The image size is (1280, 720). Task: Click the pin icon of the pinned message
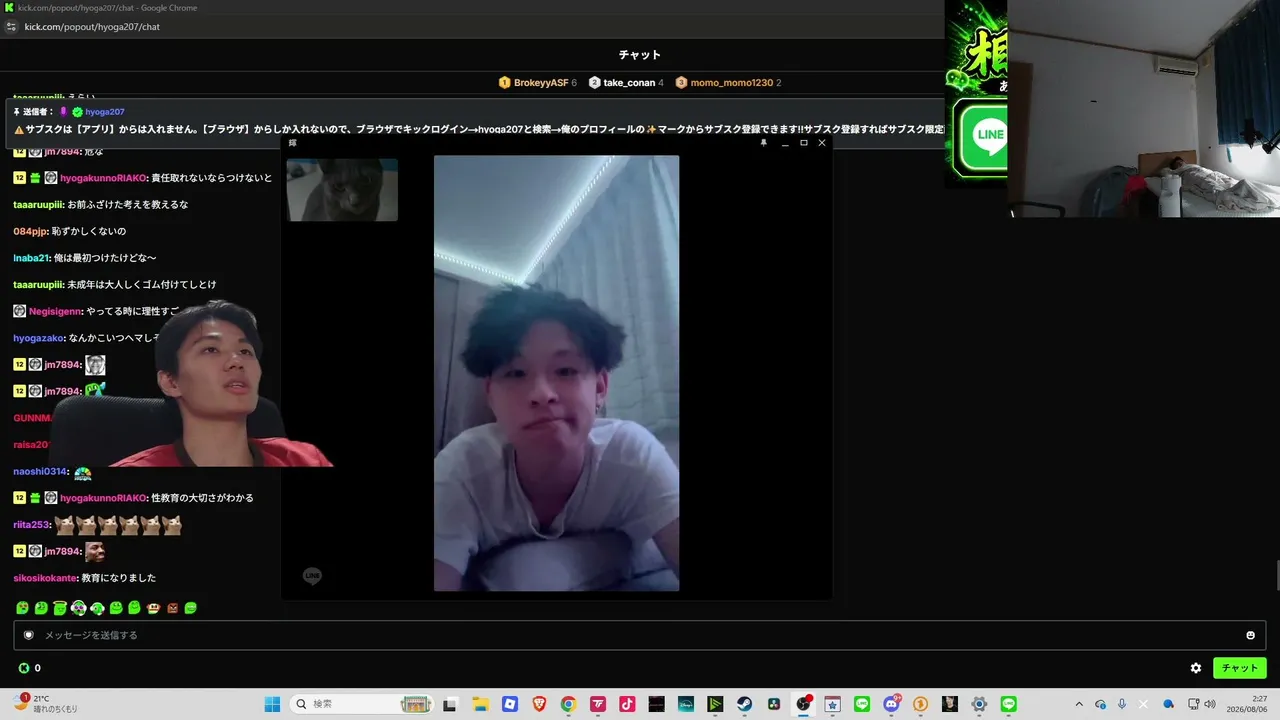click(x=17, y=112)
